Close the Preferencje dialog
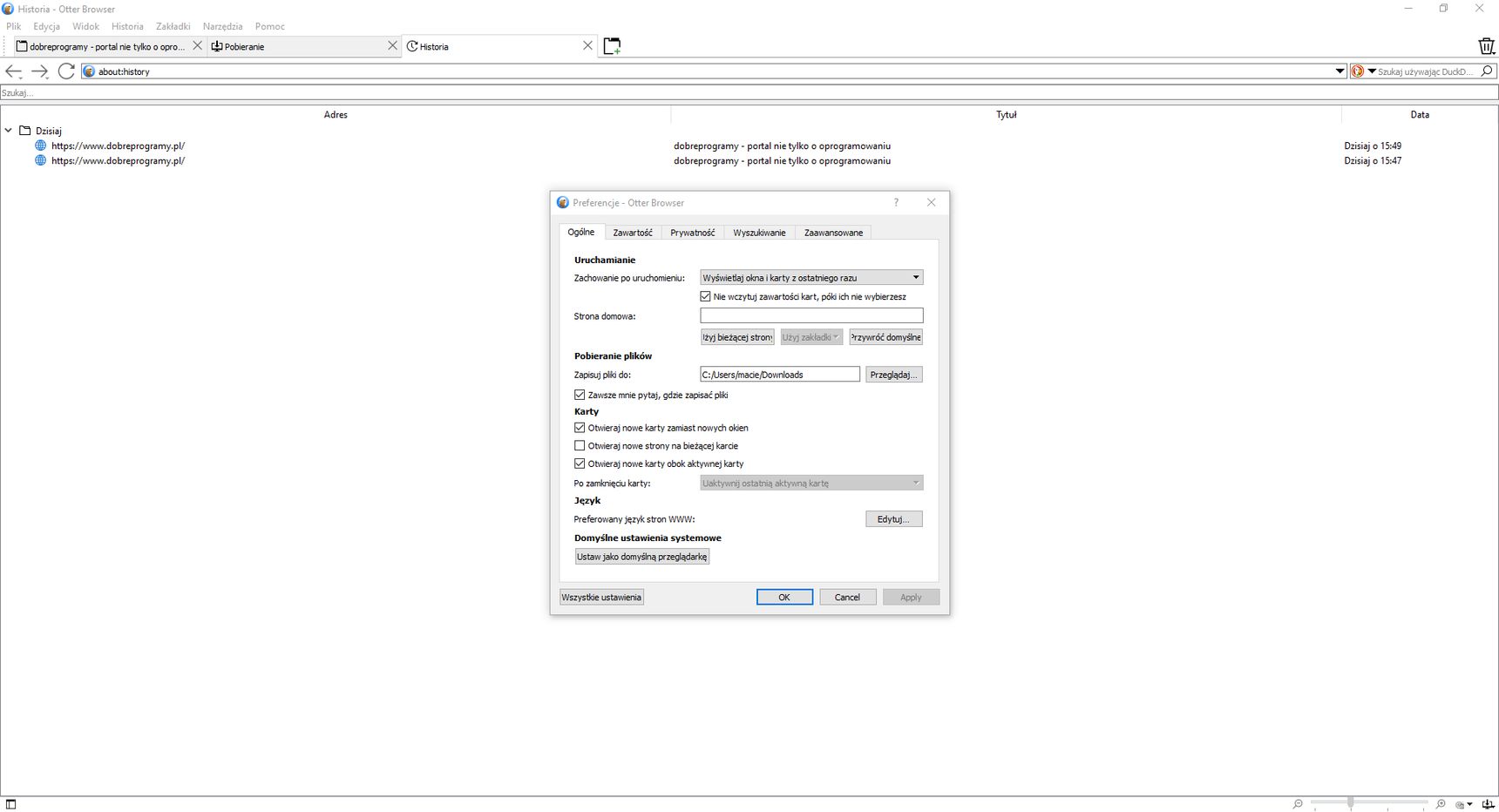Image resolution: width=1499 pixels, height=812 pixels. click(x=931, y=202)
